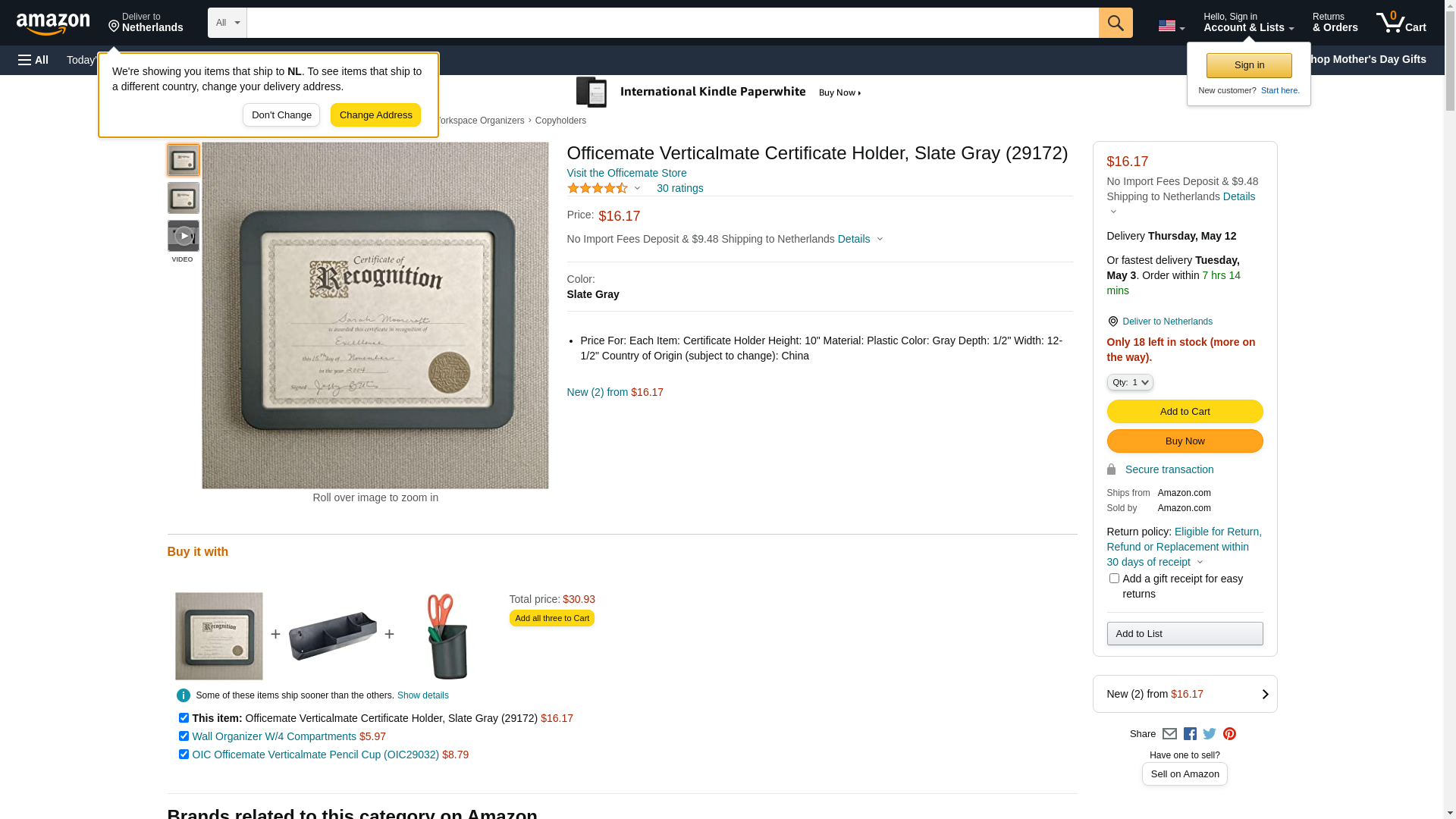Play the product video thumbnail
This screenshot has width=1456, height=819.
183,236
